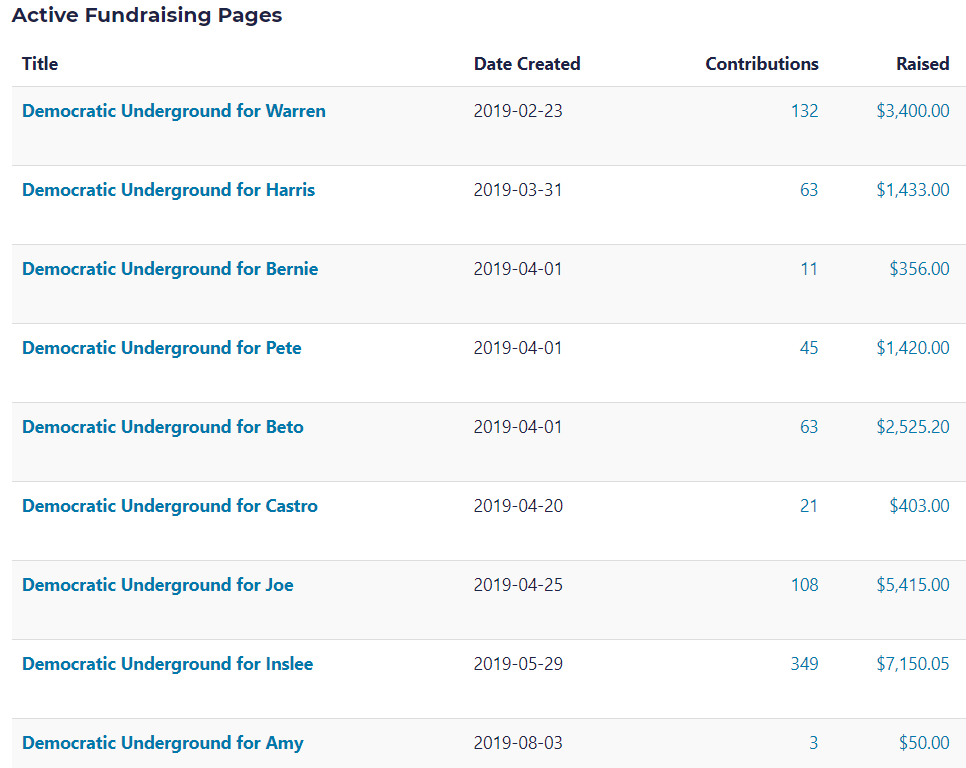Click the Date Created column header
The image size is (966, 768).
526,64
